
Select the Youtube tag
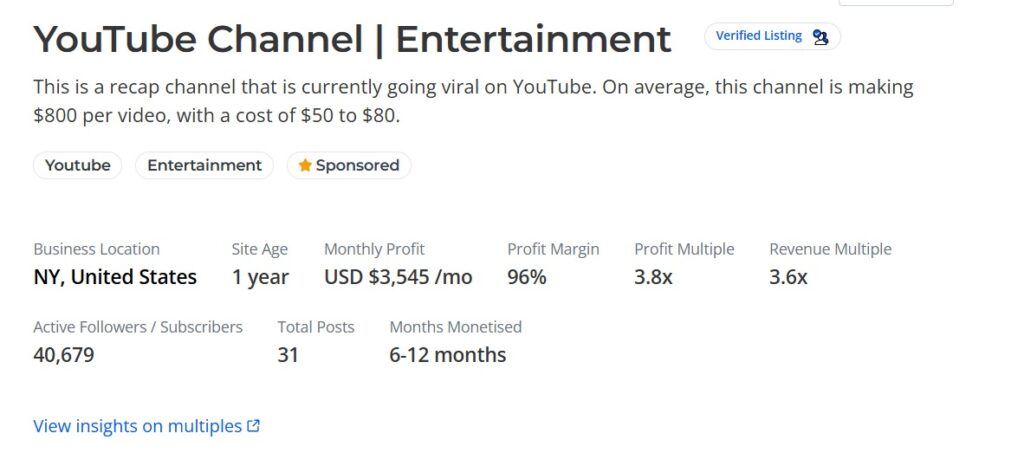(78, 165)
